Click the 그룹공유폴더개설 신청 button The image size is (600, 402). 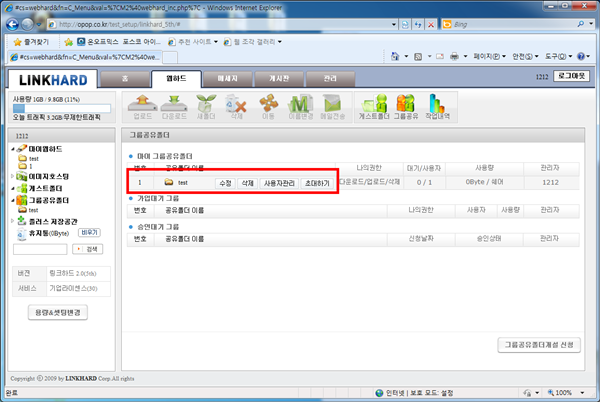coord(539,345)
